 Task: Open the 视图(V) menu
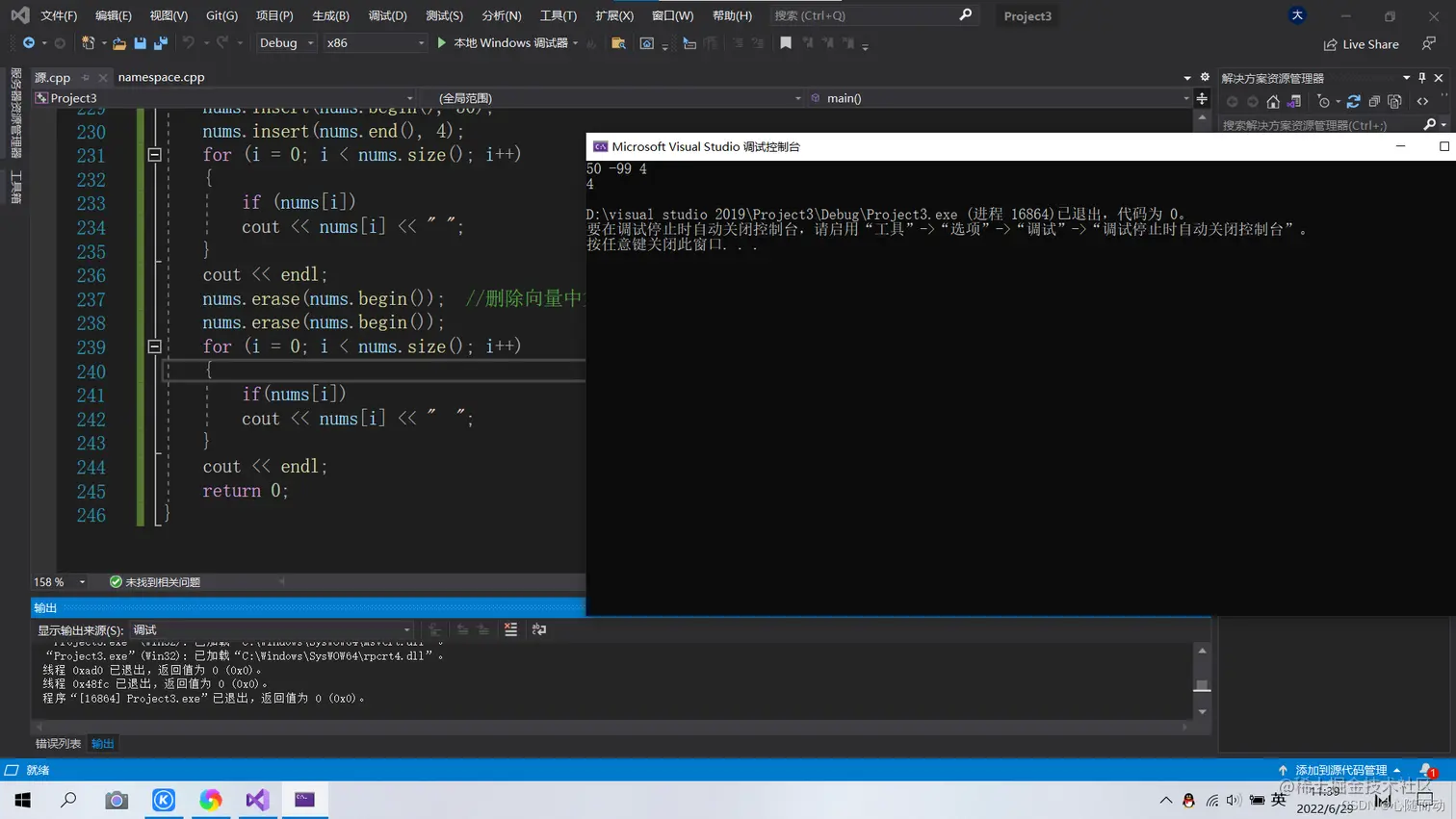(169, 15)
